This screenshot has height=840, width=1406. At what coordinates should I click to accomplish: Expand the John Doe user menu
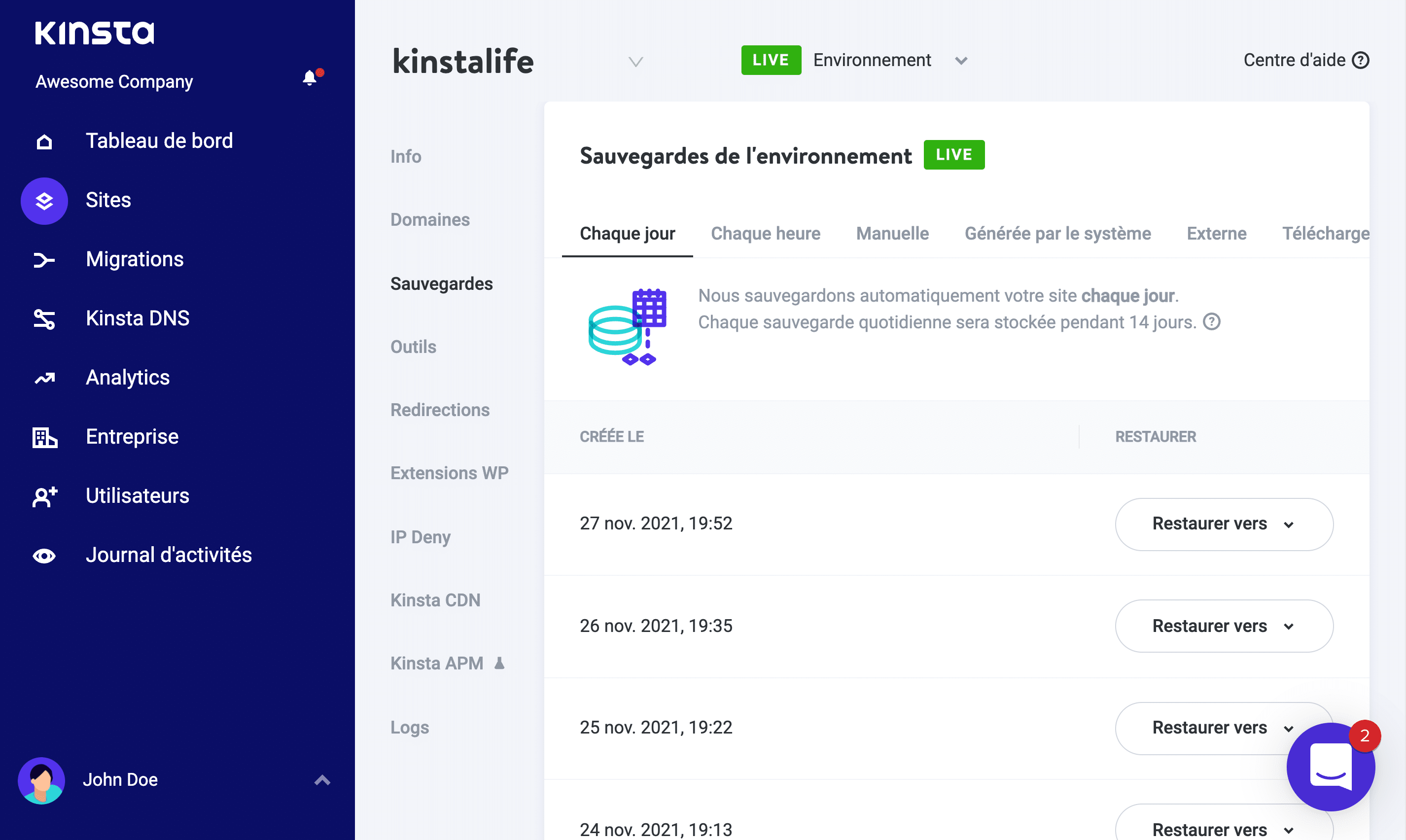(x=322, y=780)
